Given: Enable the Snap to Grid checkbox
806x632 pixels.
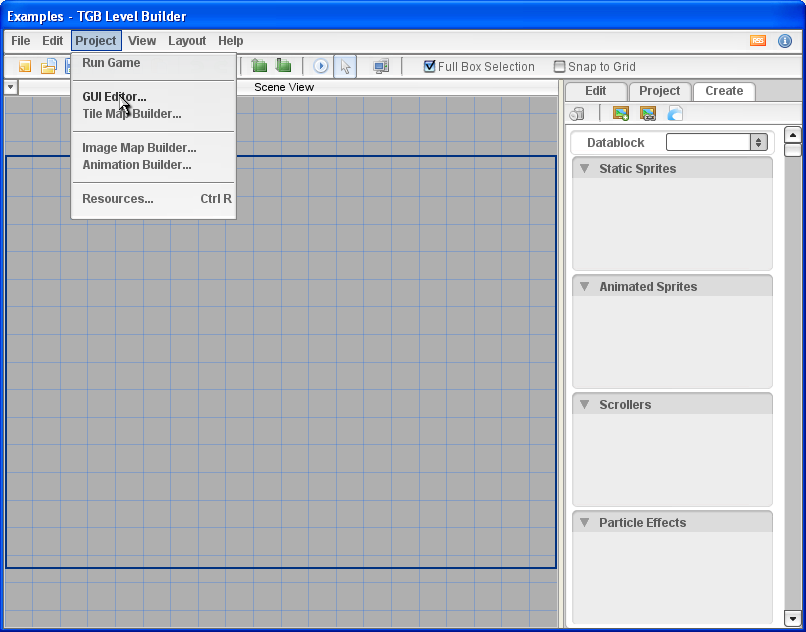Looking at the screenshot, I should point(559,66).
